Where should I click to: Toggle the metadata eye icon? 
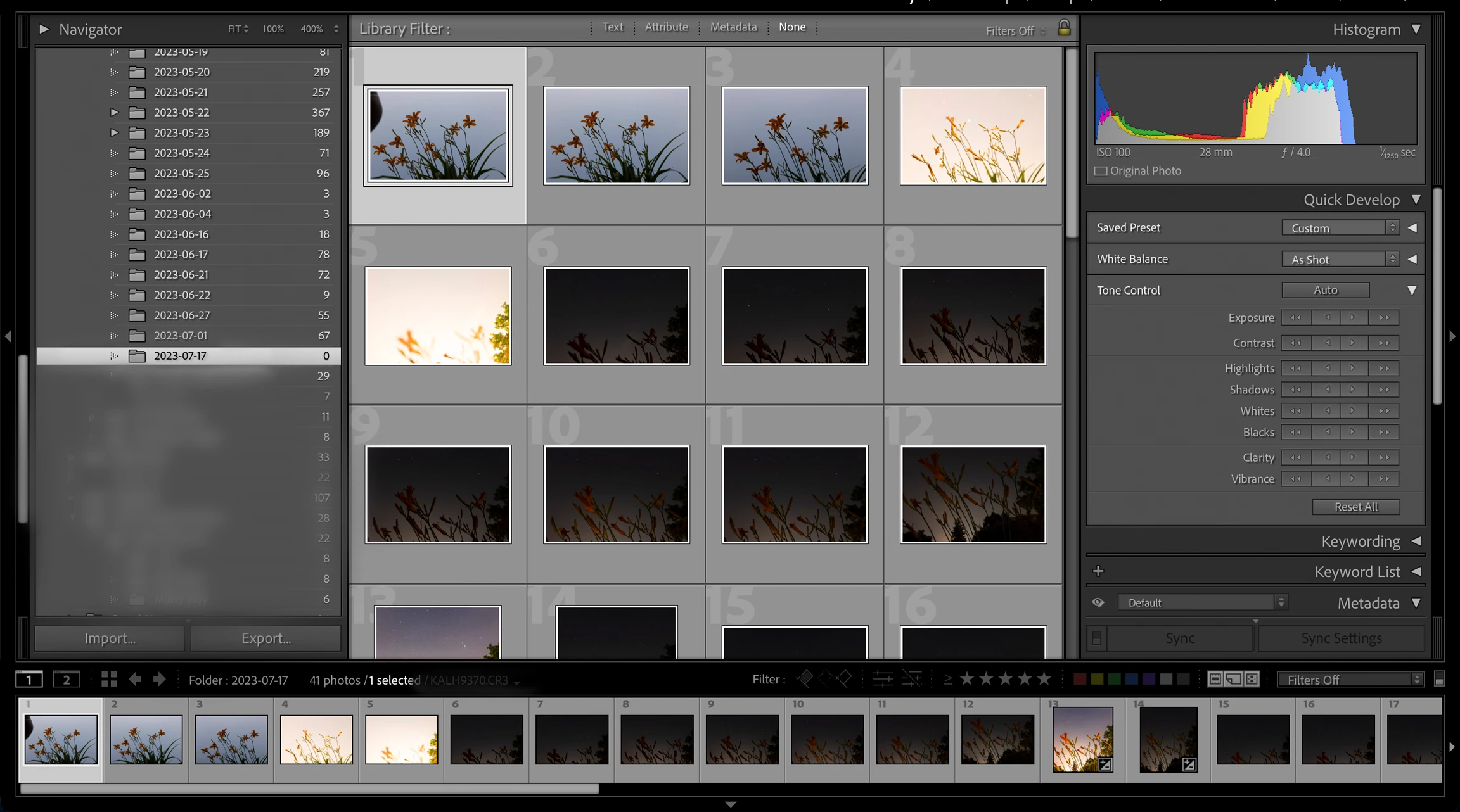[1098, 602]
